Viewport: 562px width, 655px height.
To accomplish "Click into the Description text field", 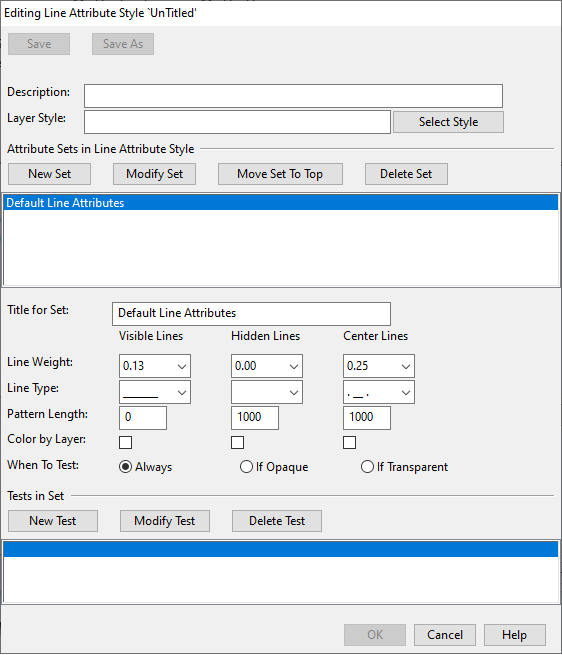I will (293, 96).
